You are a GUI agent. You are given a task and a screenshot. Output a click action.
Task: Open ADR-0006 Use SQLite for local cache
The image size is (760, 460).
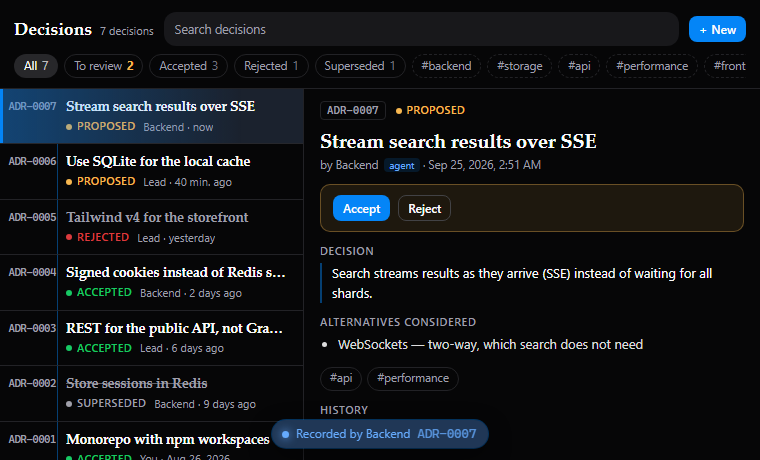coord(152,172)
